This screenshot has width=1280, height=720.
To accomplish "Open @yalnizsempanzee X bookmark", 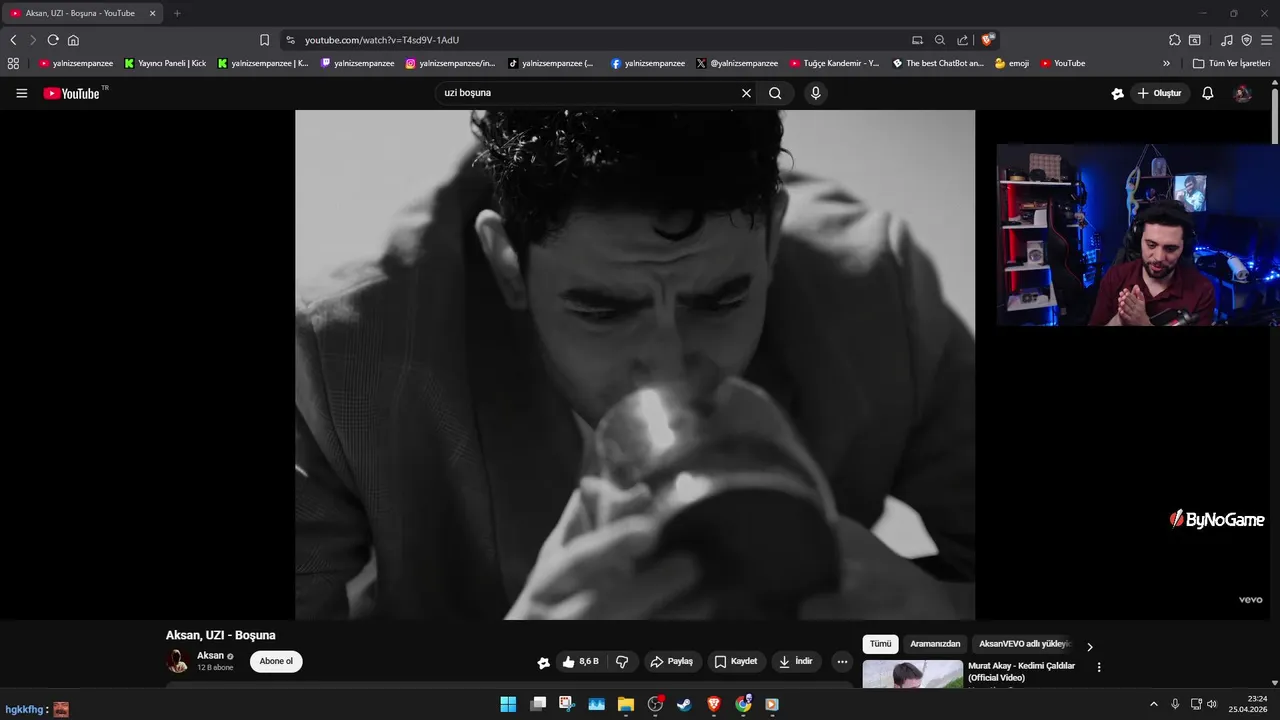I will click(x=737, y=63).
